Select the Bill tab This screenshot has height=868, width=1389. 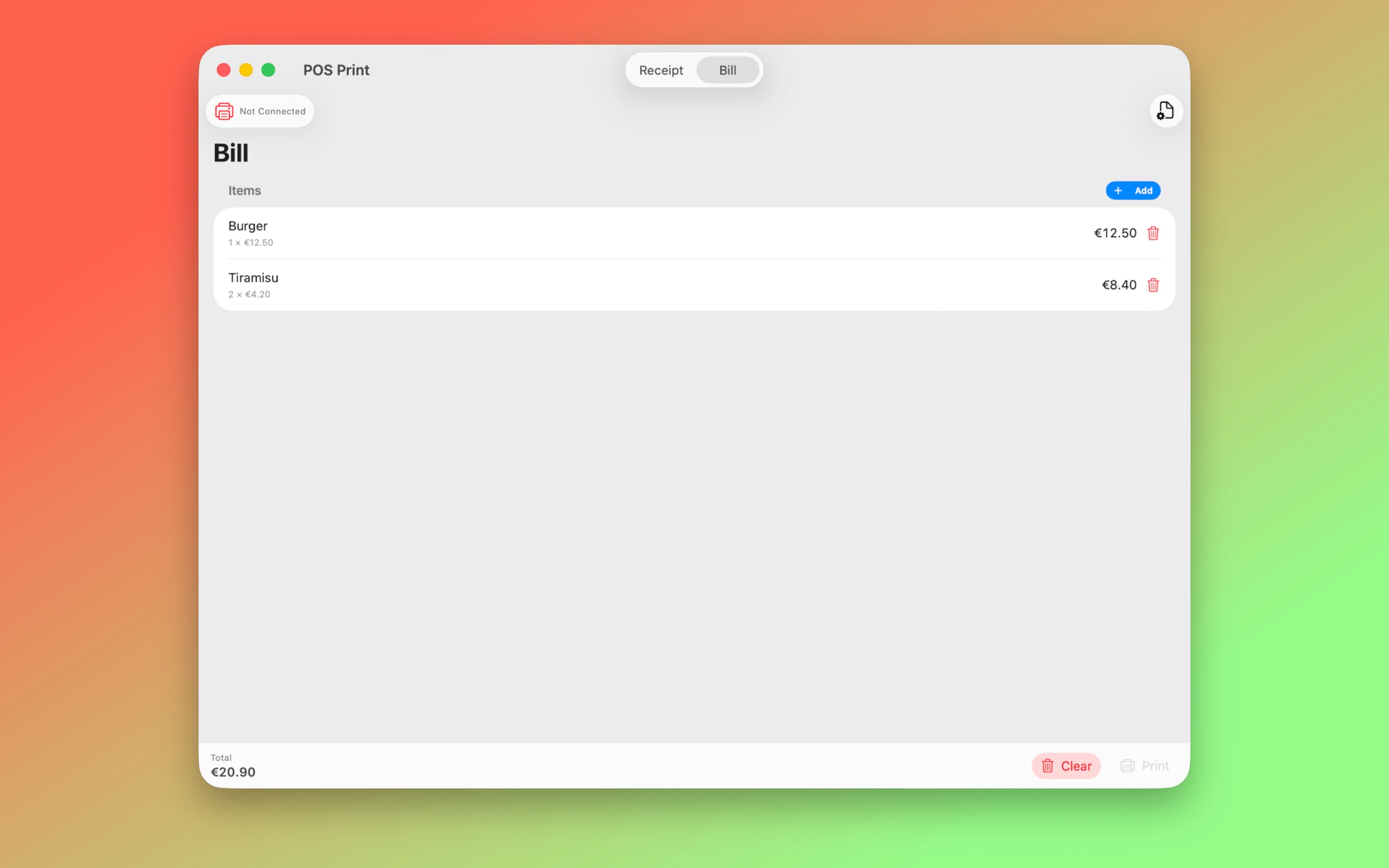pos(727,70)
